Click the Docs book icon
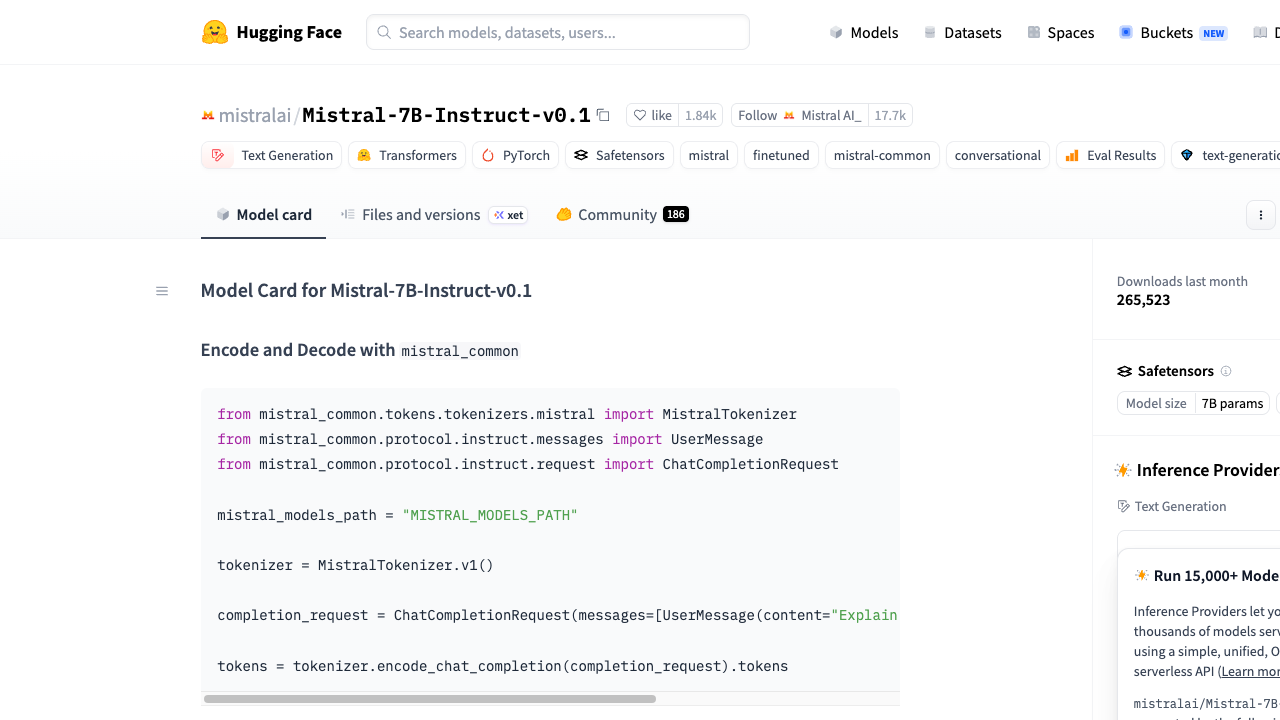The image size is (1280, 720). point(1260,32)
